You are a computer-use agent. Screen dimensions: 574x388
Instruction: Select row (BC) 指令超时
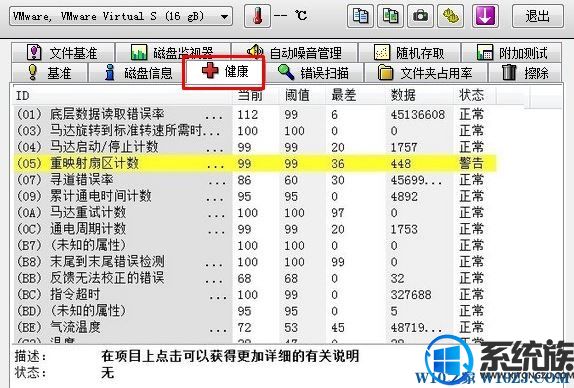point(254,295)
